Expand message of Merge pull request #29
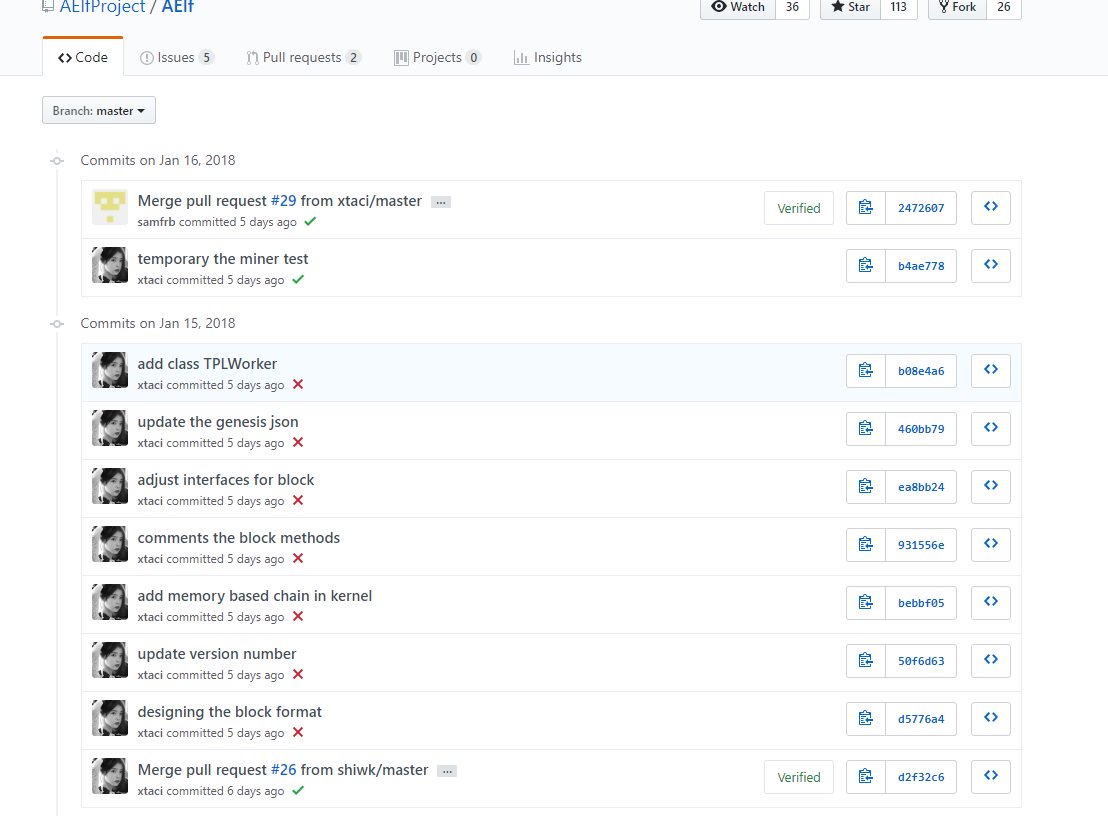Image resolution: width=1108 pixels, height=816 pixels. tap(441, 202)
